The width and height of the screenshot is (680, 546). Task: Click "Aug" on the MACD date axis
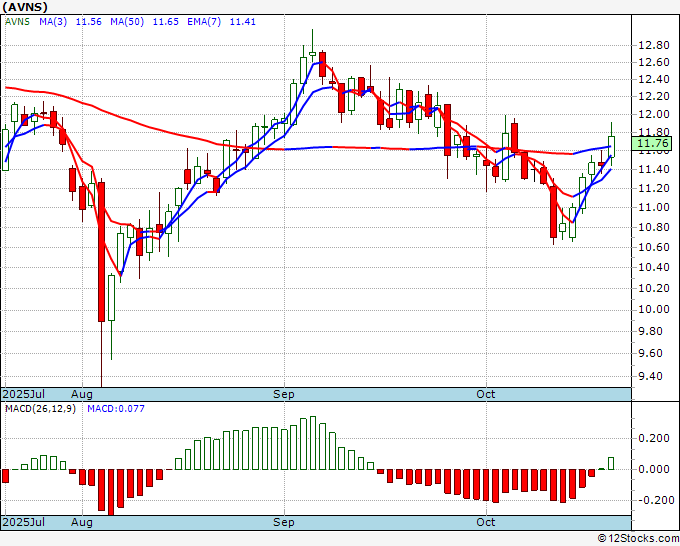(82, 522)
